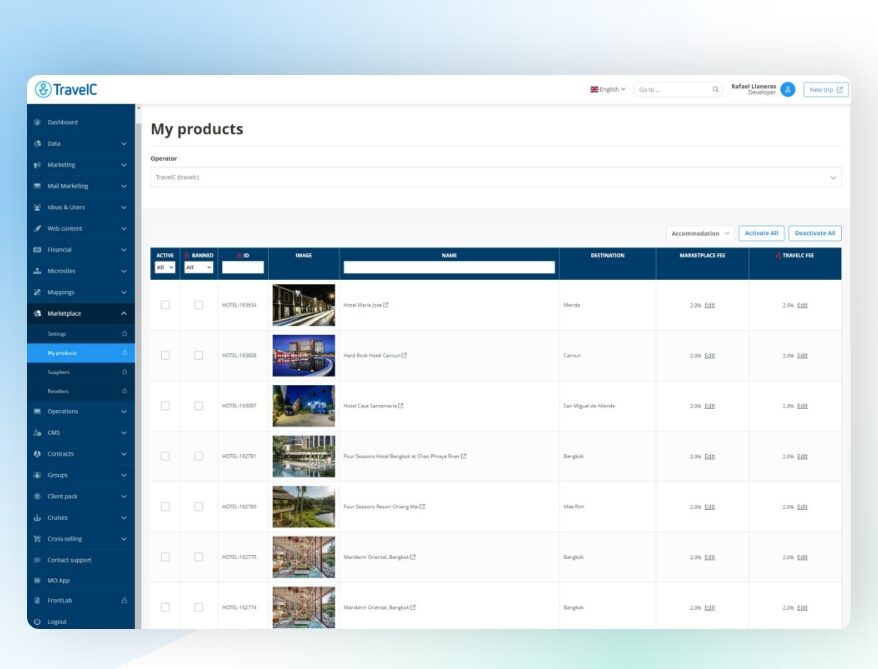Open external link icon for Hotel Casa Santamaria
This screenshot has height=669, width=878.
pyautogui.click(x=400, y=406)
